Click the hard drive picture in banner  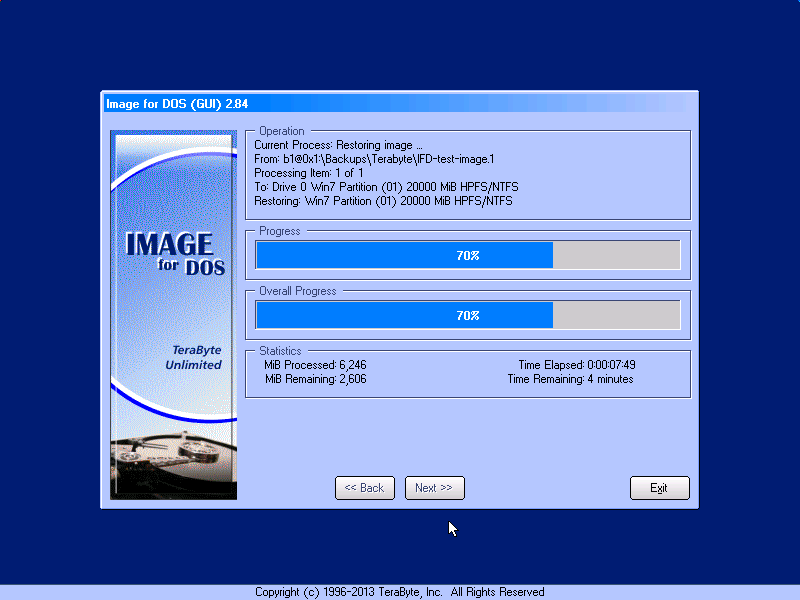[173, 463]
